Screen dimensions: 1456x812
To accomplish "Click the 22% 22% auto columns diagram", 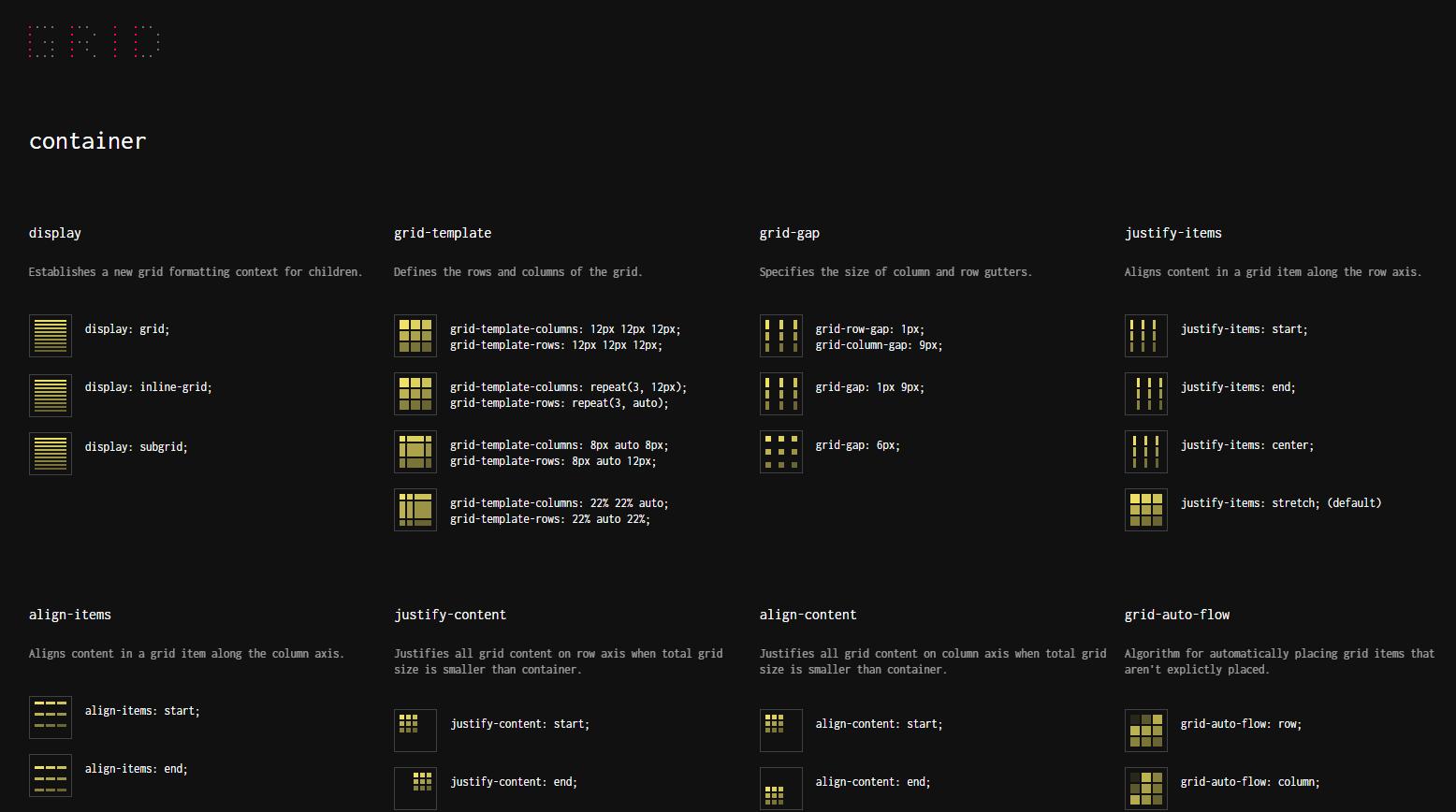I will point(415,509).
